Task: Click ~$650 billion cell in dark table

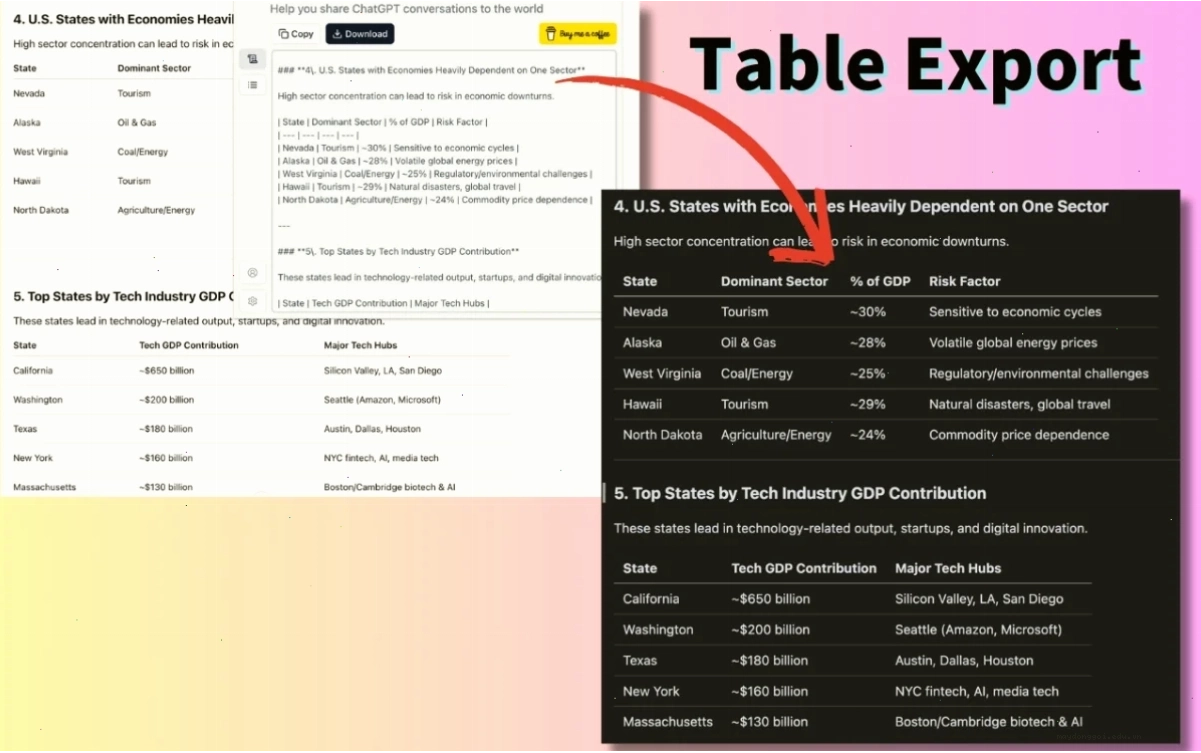Action: pyautogui.click(x=770, y=599)
